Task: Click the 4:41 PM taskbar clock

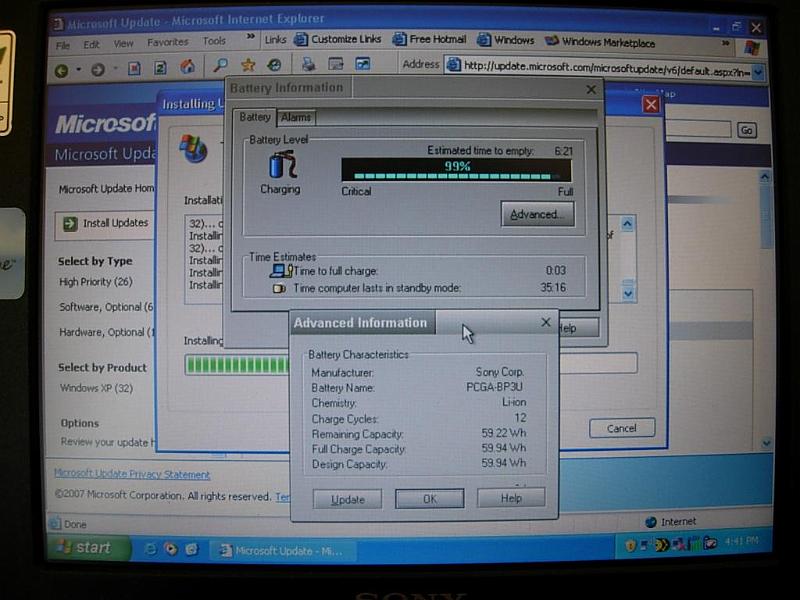Action: pyautogui.click(x=741, y=540)
